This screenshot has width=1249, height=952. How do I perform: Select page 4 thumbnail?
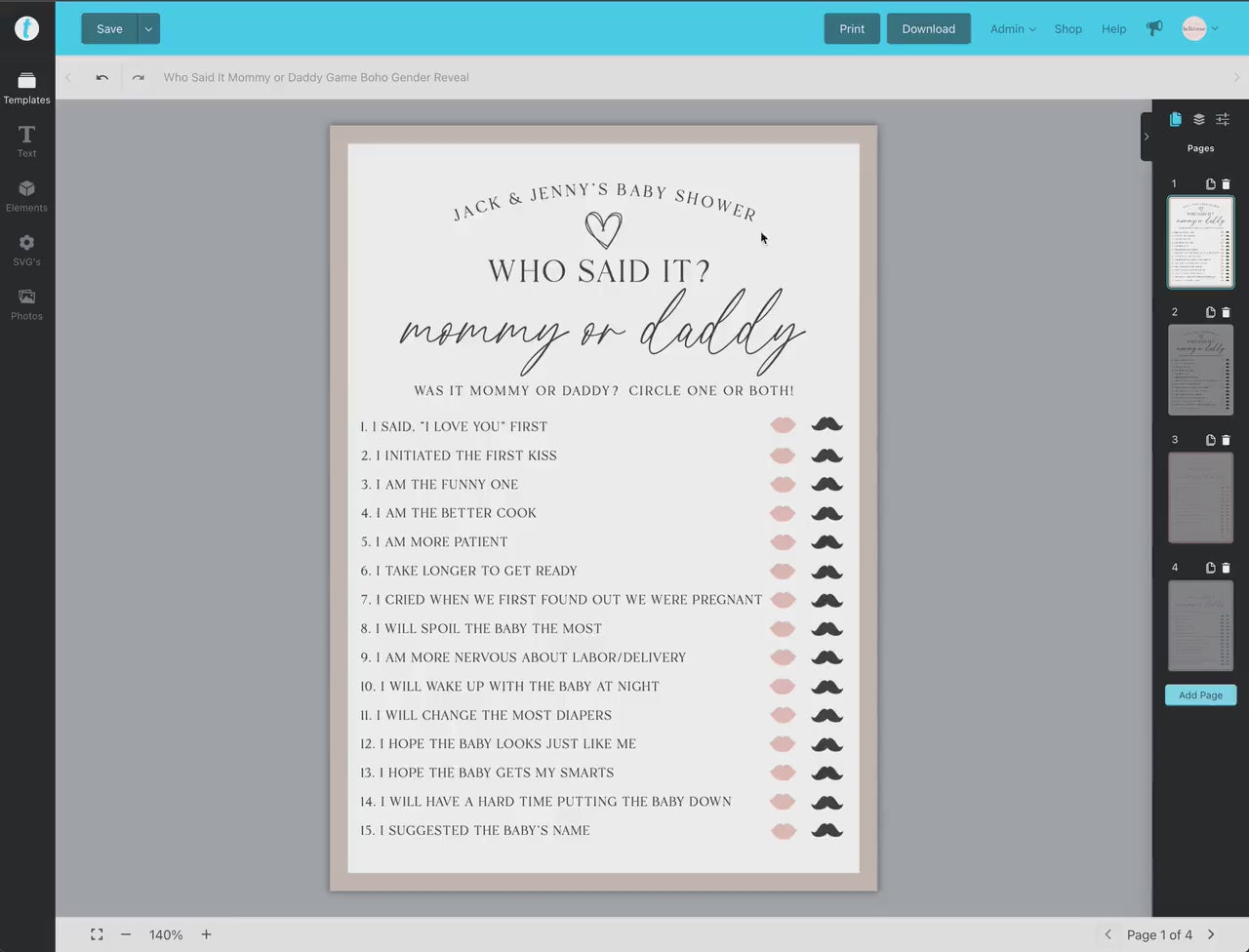tap(1200, 625)
